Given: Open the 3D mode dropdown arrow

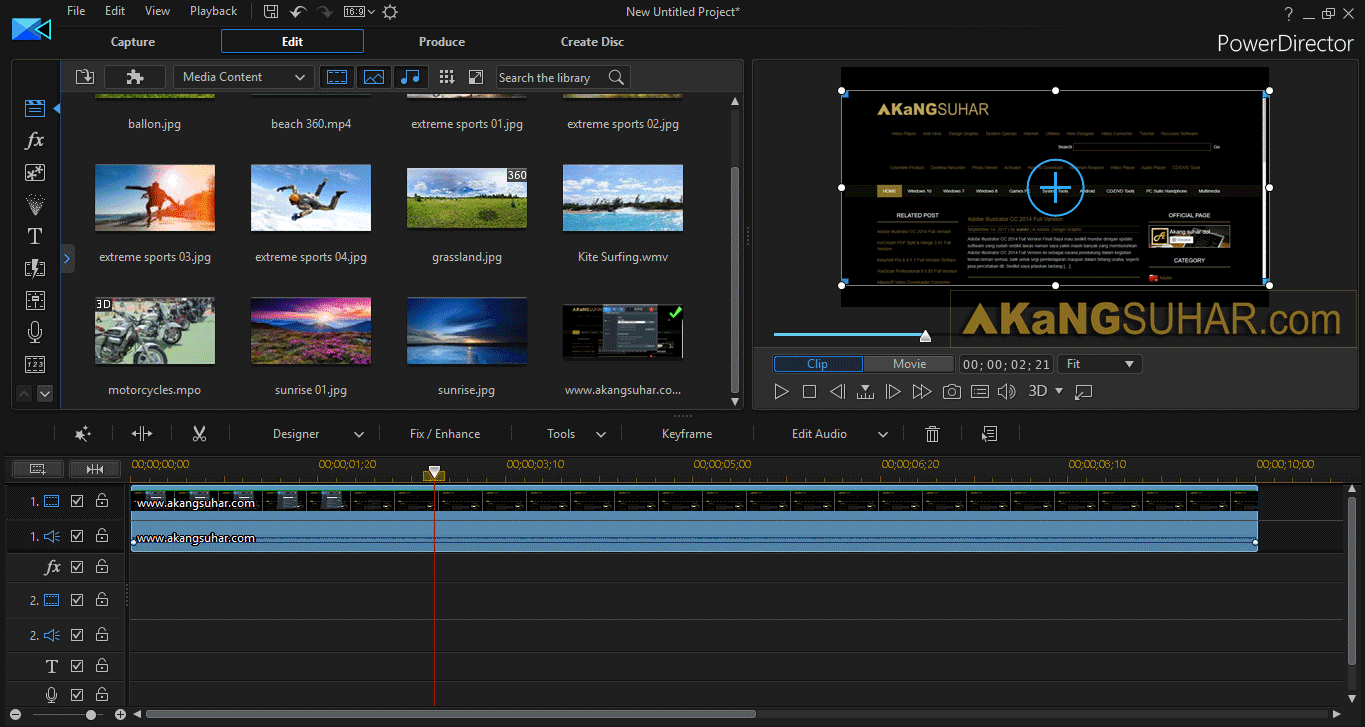Looking at the screenshot, I should click(x=1059, y=391).
